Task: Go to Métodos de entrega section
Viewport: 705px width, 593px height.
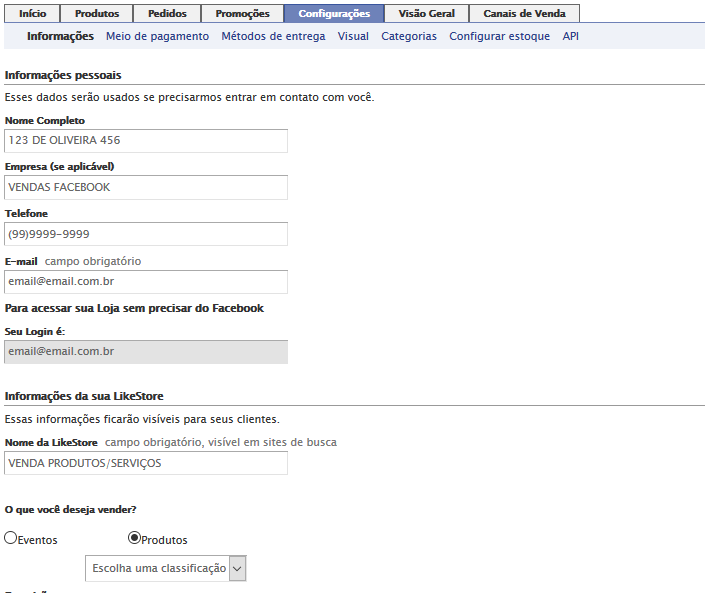Action: tap(273, 36)
